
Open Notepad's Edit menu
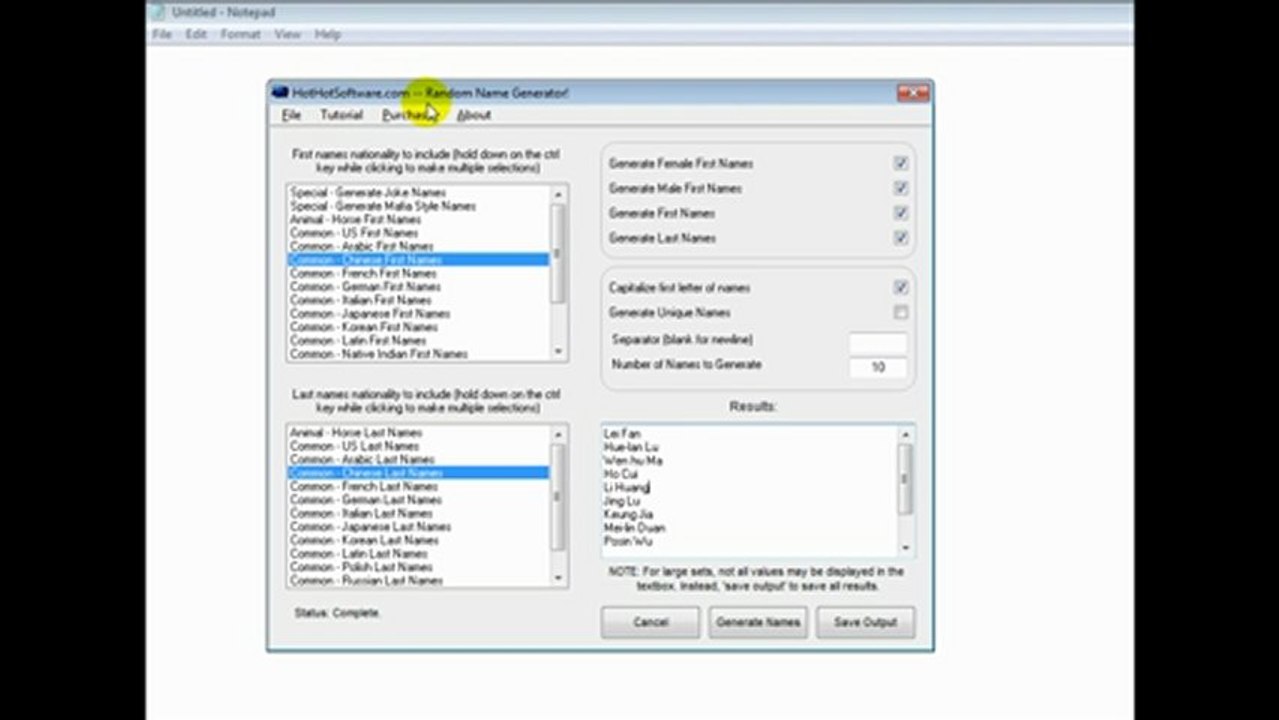[x=196, y=34]
